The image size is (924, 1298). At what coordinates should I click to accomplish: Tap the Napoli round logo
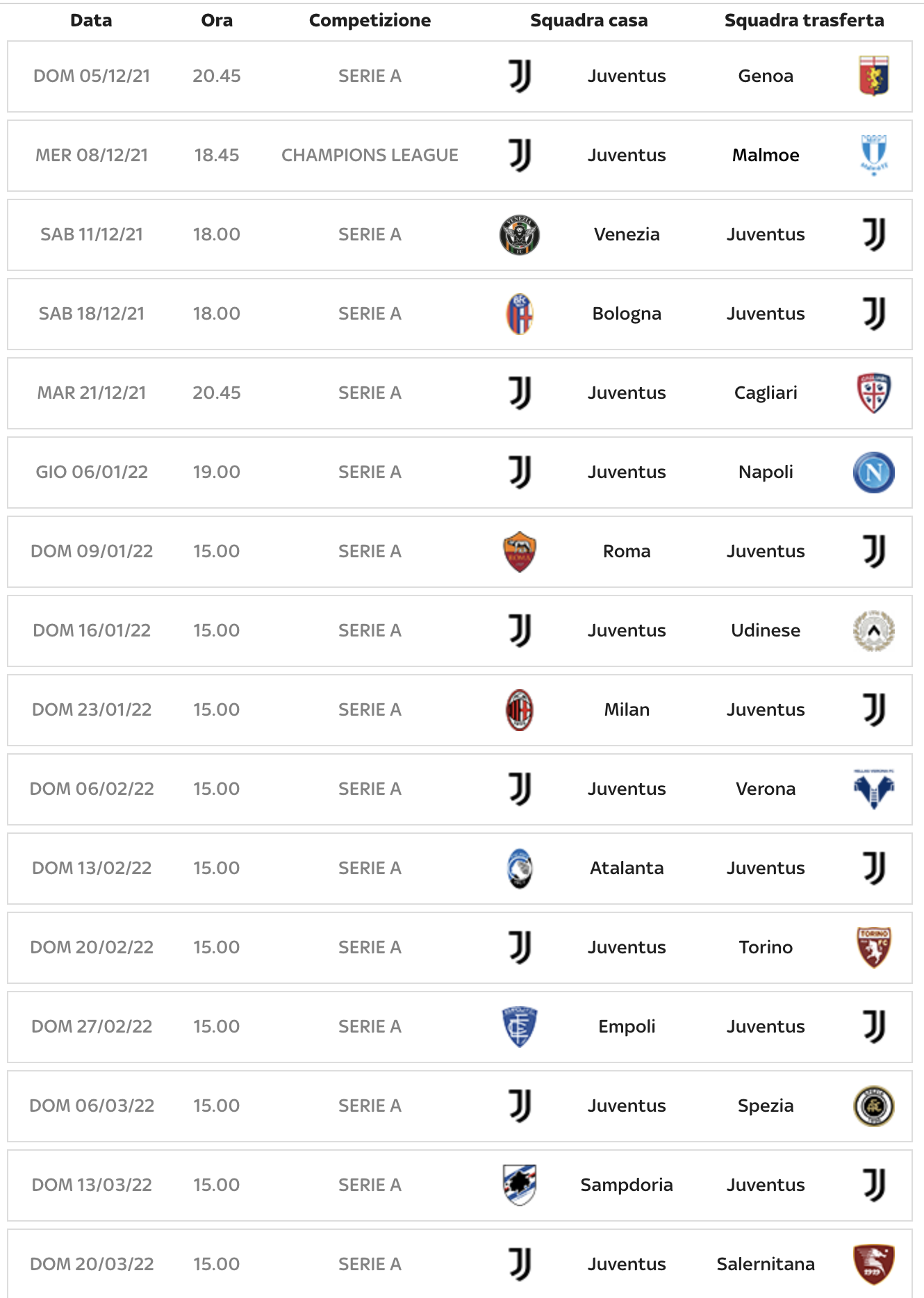[873, 473]
